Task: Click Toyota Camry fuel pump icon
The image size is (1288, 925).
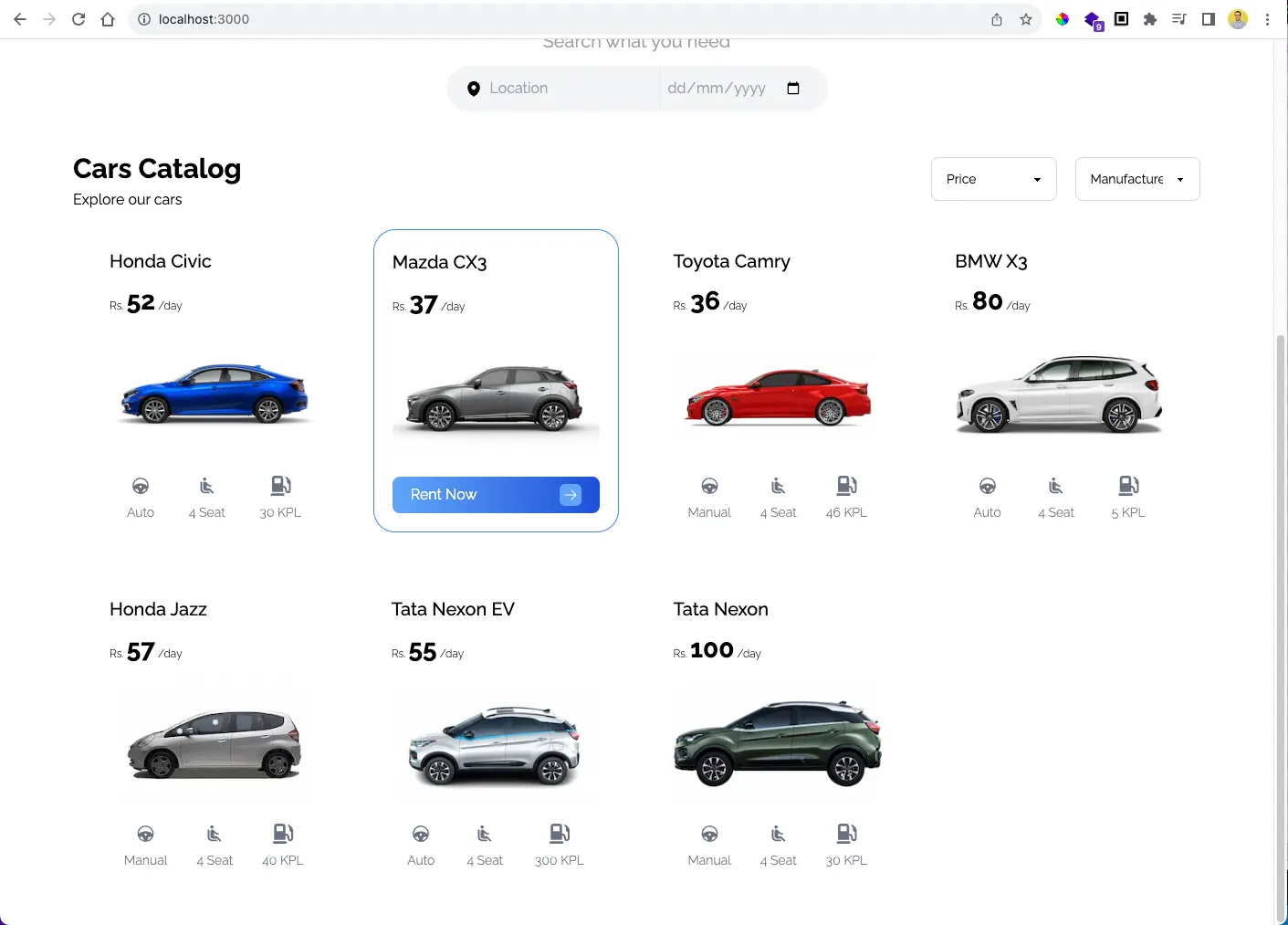Action: click(x=847, y=486)
